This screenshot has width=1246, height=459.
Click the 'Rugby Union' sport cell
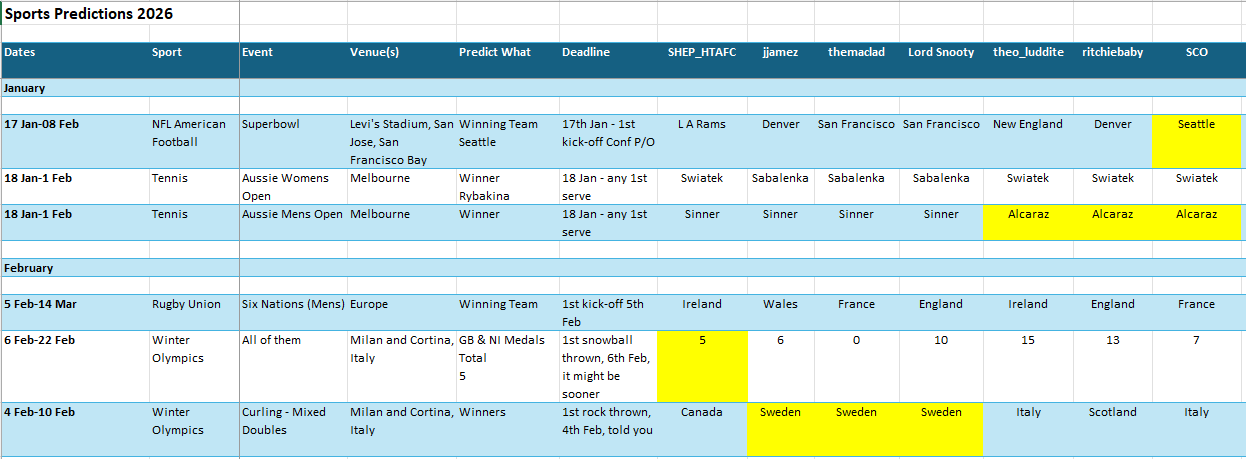click(194, 312)
